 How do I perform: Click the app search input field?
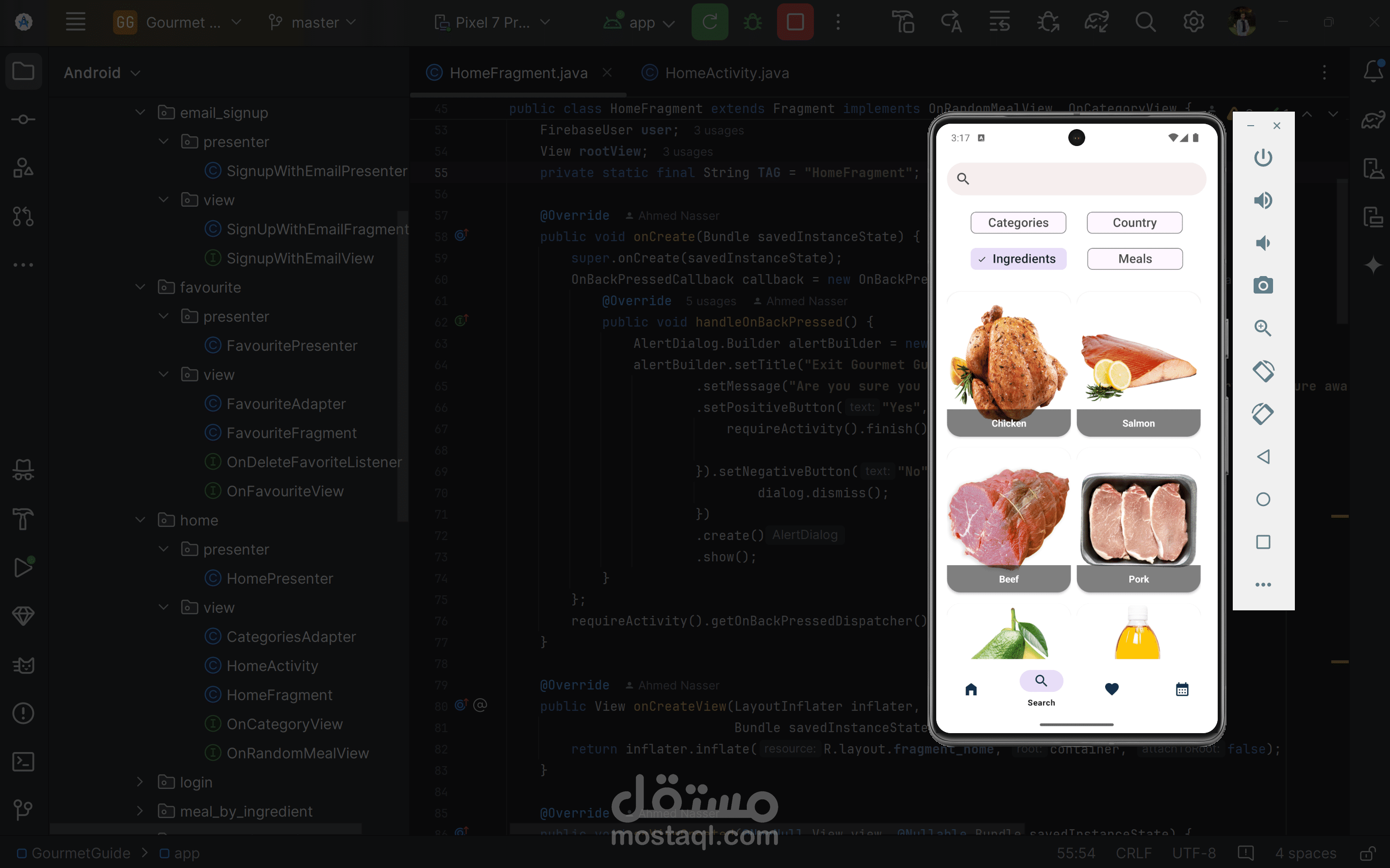coord(1076,179)
